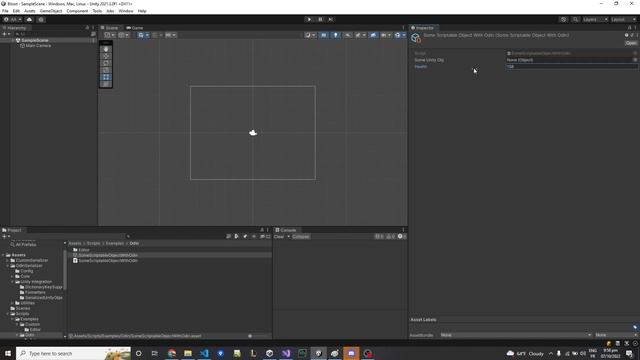Click the Play button in toolbar
Image resolution: width=640 pixels, height=360 pixels.
[309, 19]
